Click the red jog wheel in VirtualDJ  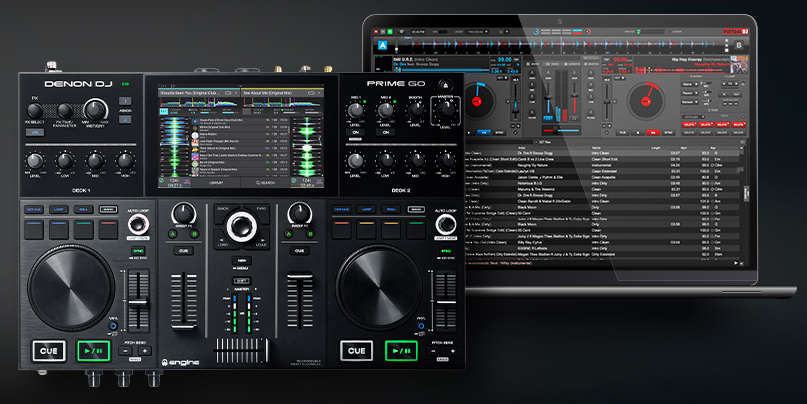tap(645, 101)
